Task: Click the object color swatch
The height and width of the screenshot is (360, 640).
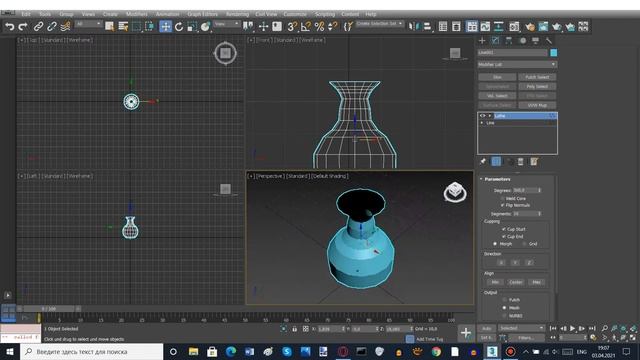Action: click(553, 53)
